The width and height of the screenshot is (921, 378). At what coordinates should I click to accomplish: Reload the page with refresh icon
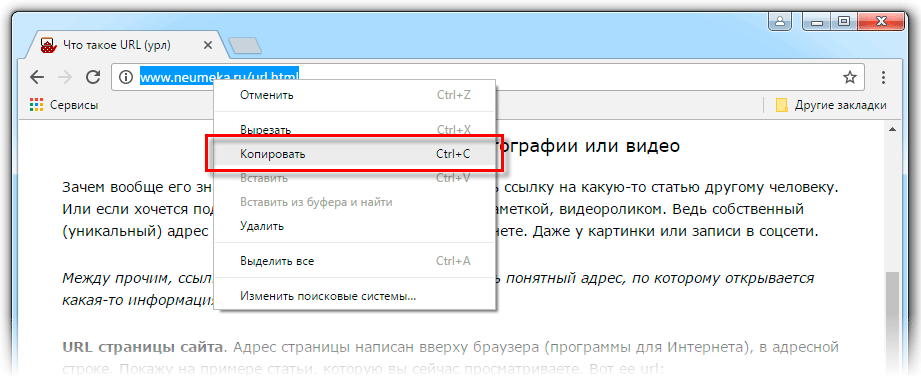coord(93,77)
